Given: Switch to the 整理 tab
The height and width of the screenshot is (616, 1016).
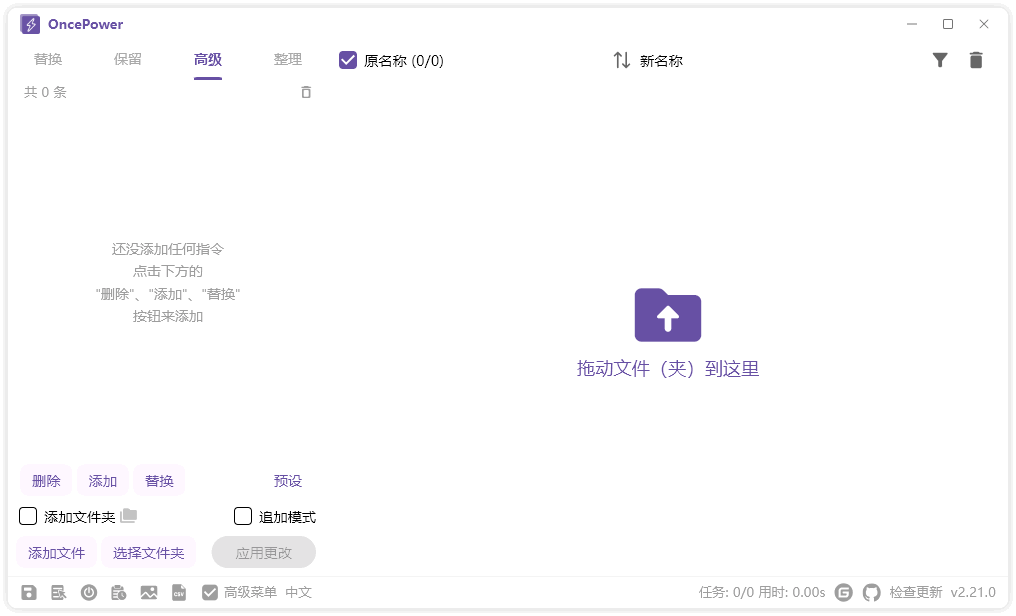Looking at the screenshot, I should 288,60.
